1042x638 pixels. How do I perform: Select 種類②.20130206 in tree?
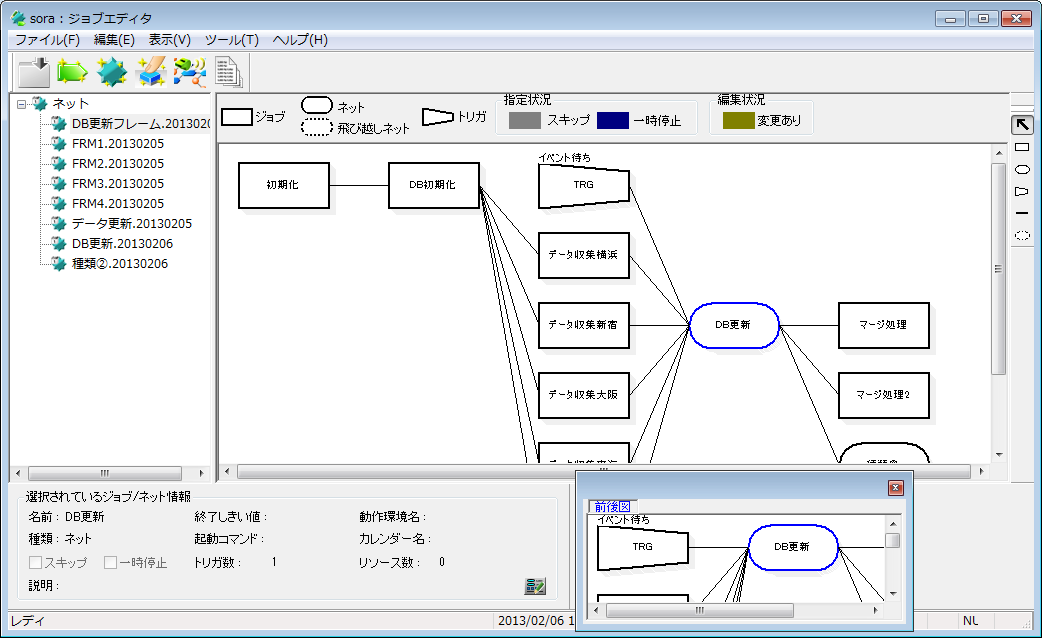point(120,263)
